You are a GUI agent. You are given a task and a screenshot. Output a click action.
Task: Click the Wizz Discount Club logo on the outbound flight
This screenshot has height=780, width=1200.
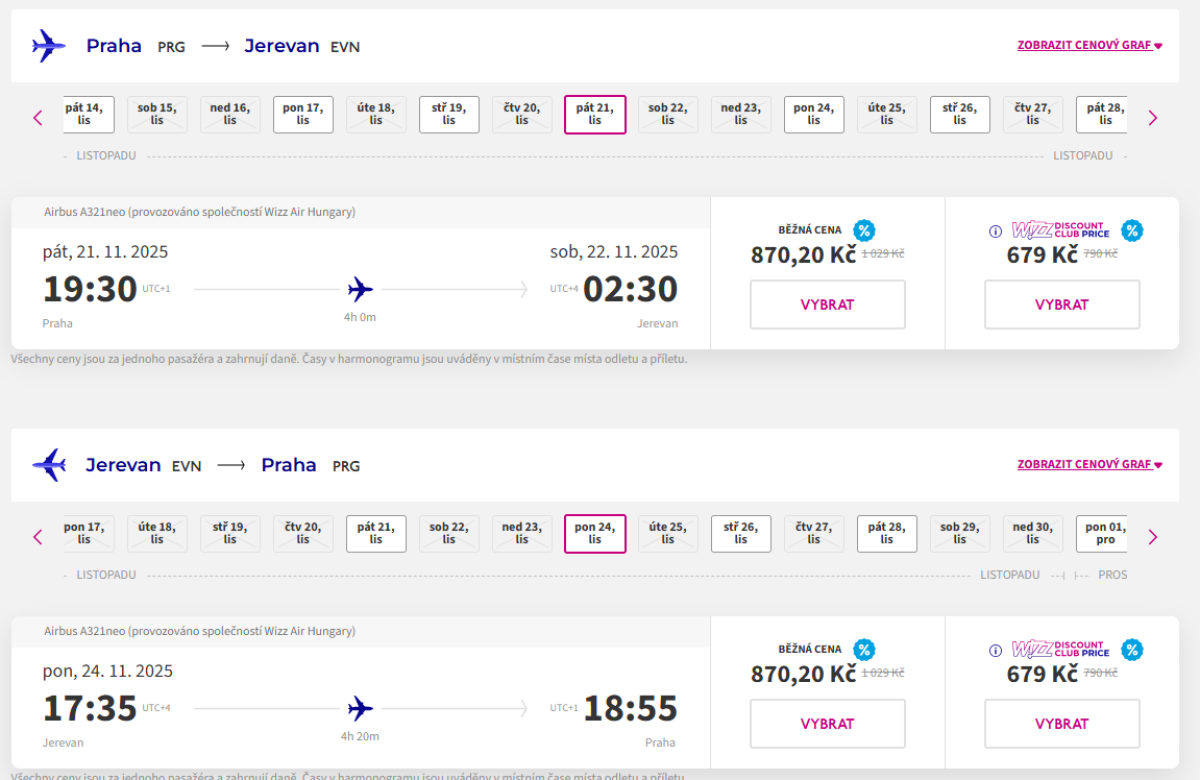1060,230
